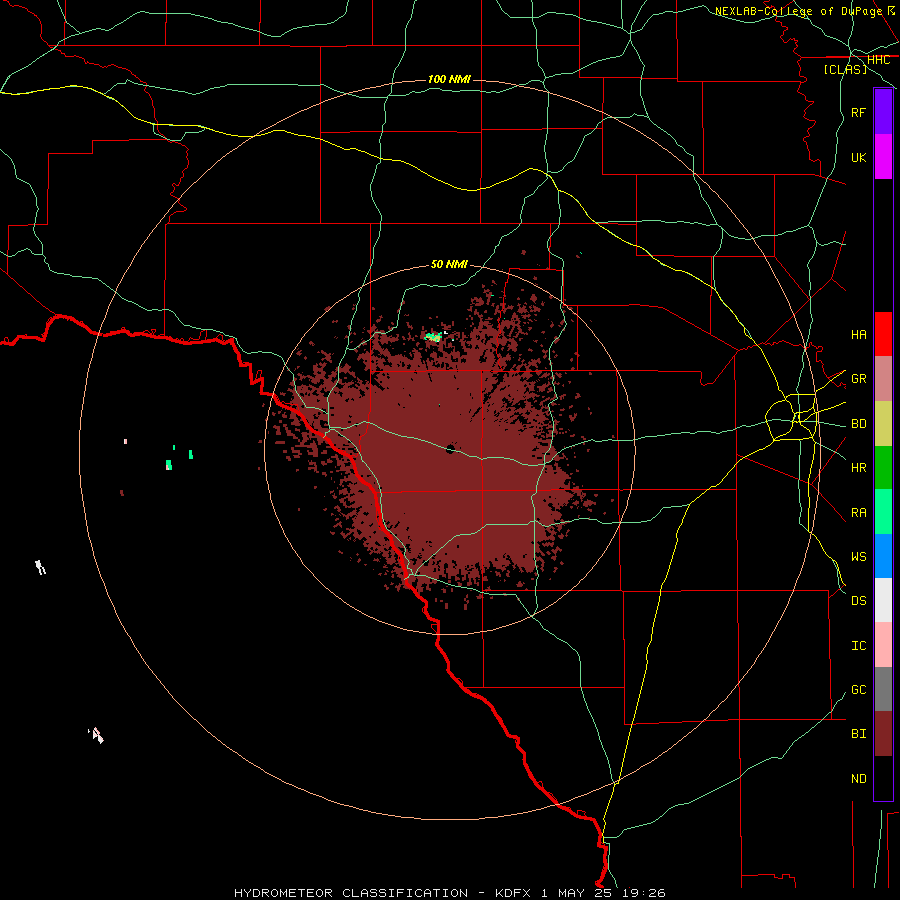Click the WS legend label
Viewport: 900px width, 900px height.
[x=858, y=557]
